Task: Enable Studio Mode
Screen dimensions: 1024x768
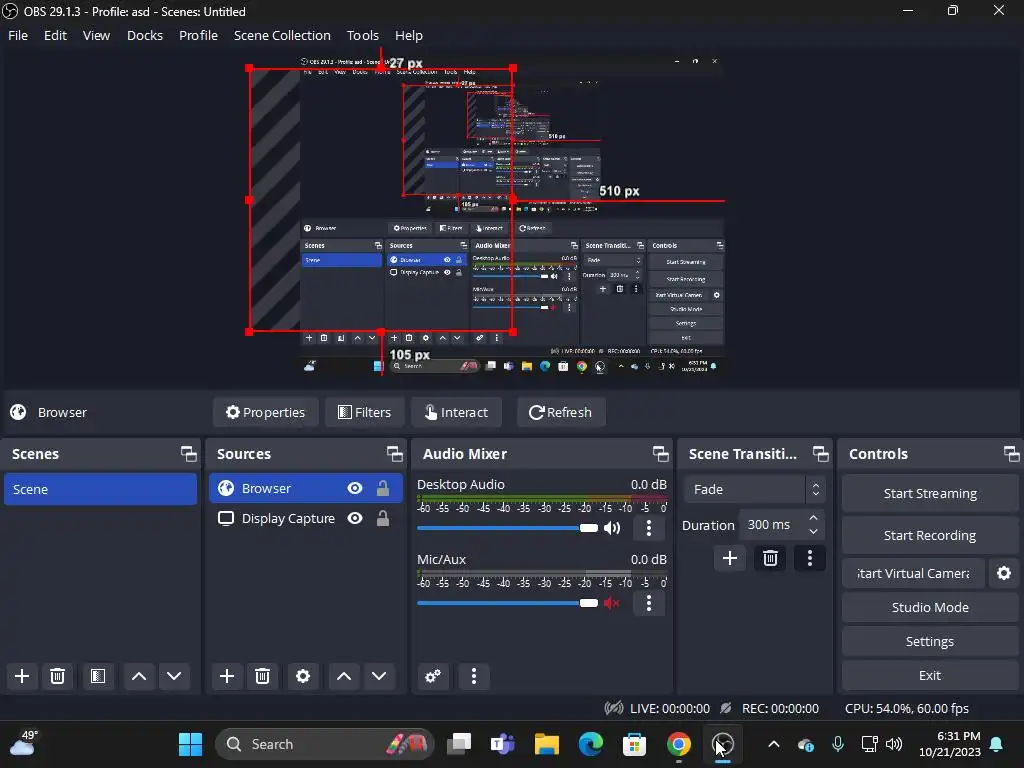Action: (x=930, y=607)
